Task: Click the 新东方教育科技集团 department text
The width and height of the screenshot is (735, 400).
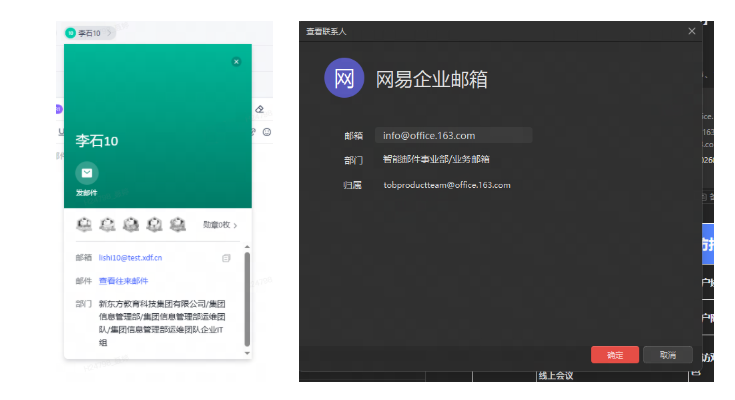Action: [x=162, y=323]
